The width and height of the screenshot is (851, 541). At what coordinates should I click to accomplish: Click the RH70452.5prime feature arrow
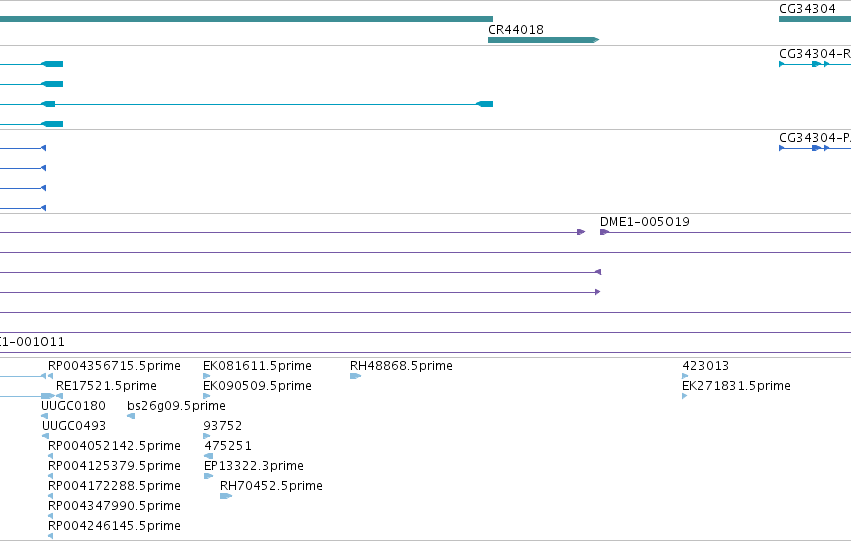click(226, 496)
